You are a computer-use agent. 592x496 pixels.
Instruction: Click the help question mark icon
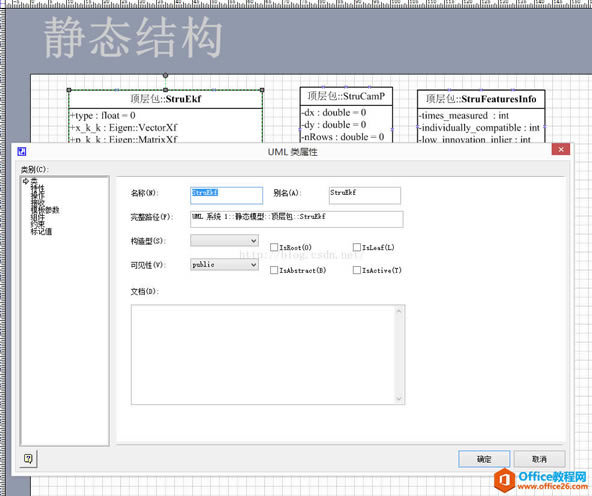point(28,459)
